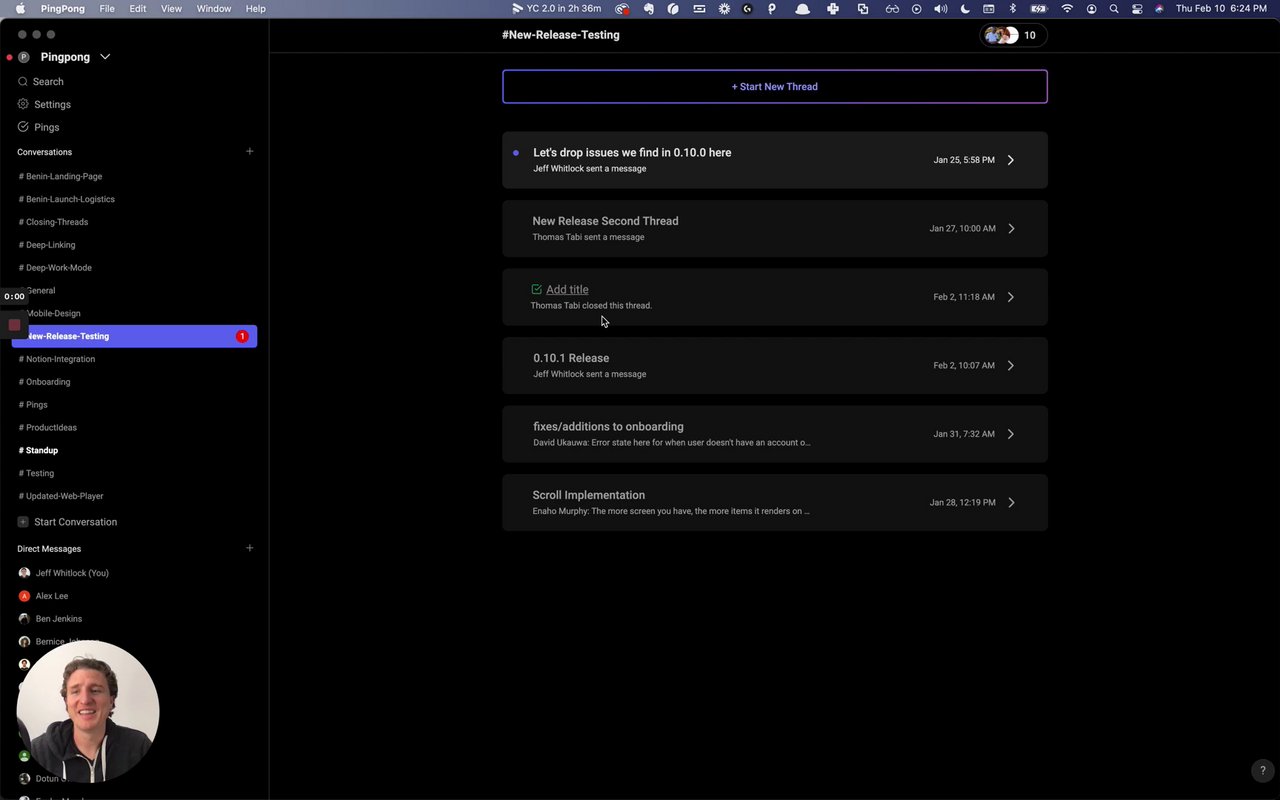This screenshot has height=800, width=1280.
Task: Open the 'Scroll Implementation' thread title
Action: point(589,495)
